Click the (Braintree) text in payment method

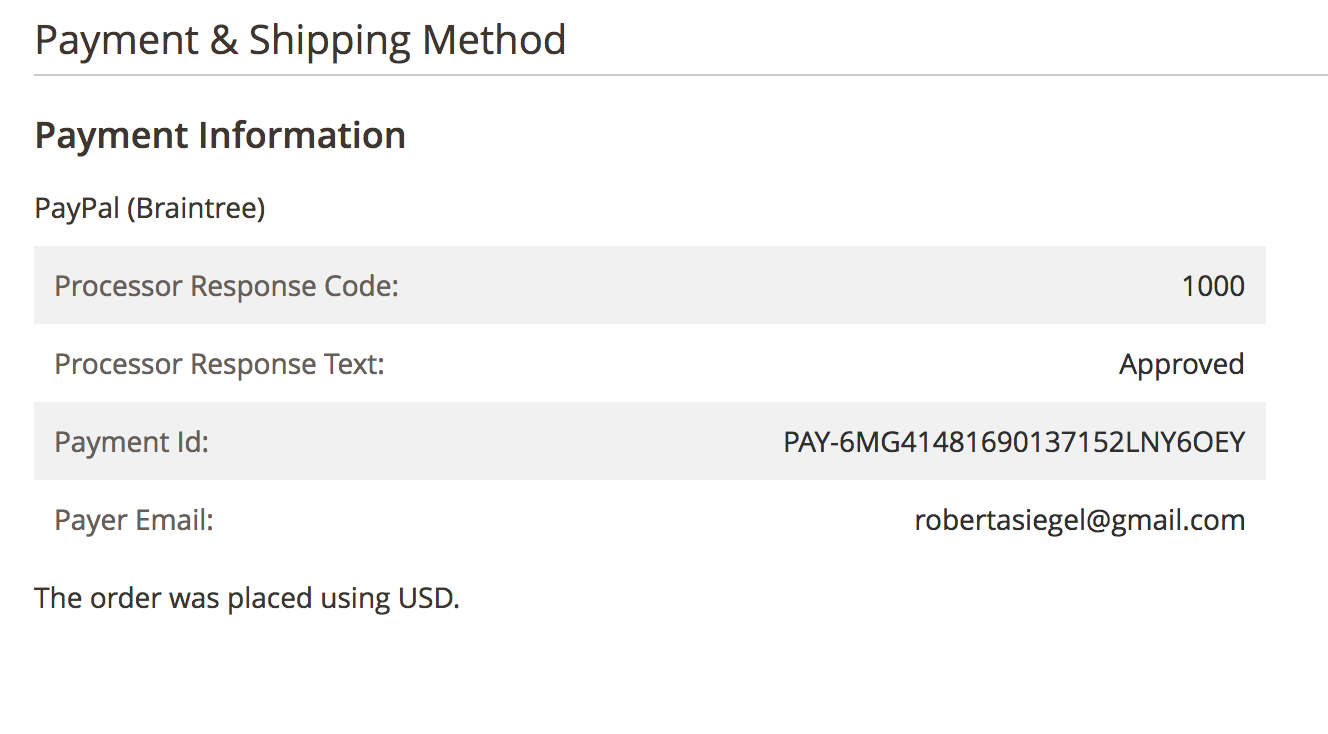[196, 209]
